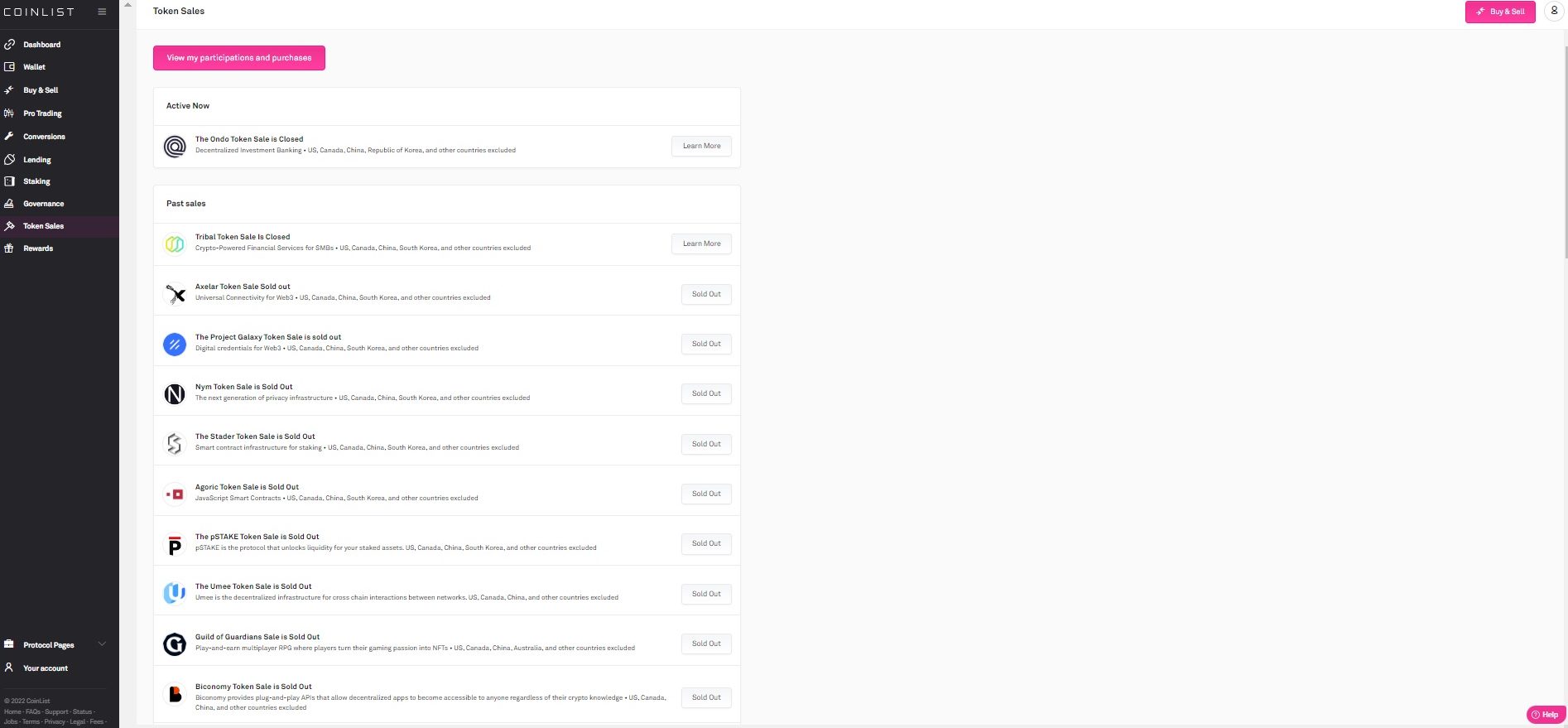Go to Wallet in the sidebar

34,67
